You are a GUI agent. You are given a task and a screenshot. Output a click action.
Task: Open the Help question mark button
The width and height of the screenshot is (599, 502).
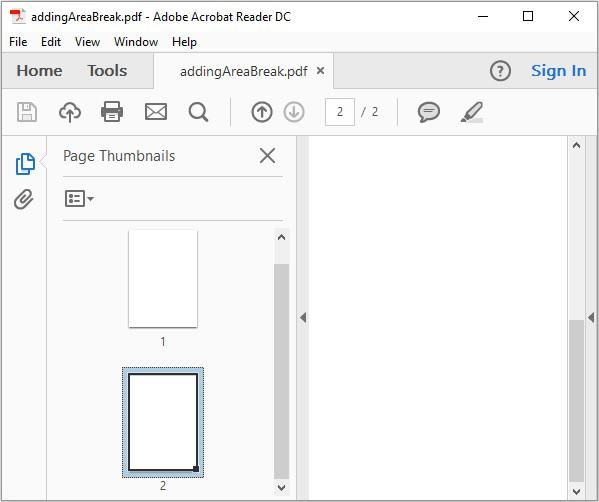point(500,71)
